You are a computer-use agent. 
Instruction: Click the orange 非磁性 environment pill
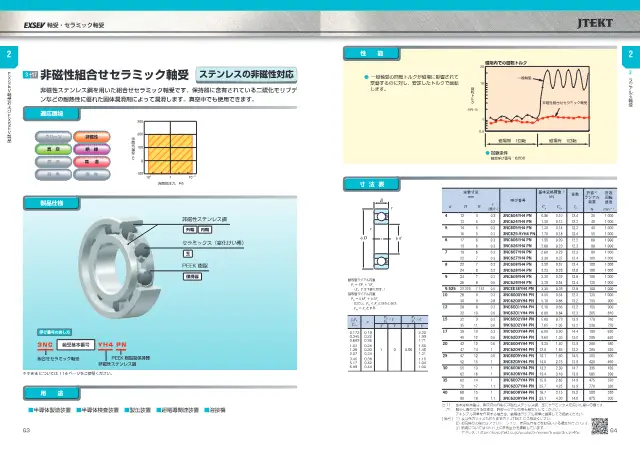coord(92,137)
